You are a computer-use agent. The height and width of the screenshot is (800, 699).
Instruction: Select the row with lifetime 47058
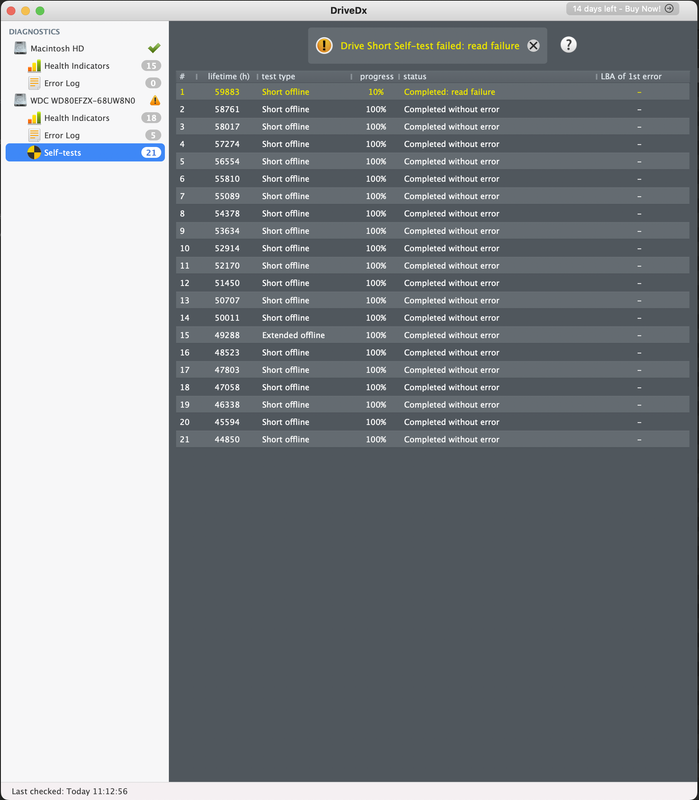[433, 387]
